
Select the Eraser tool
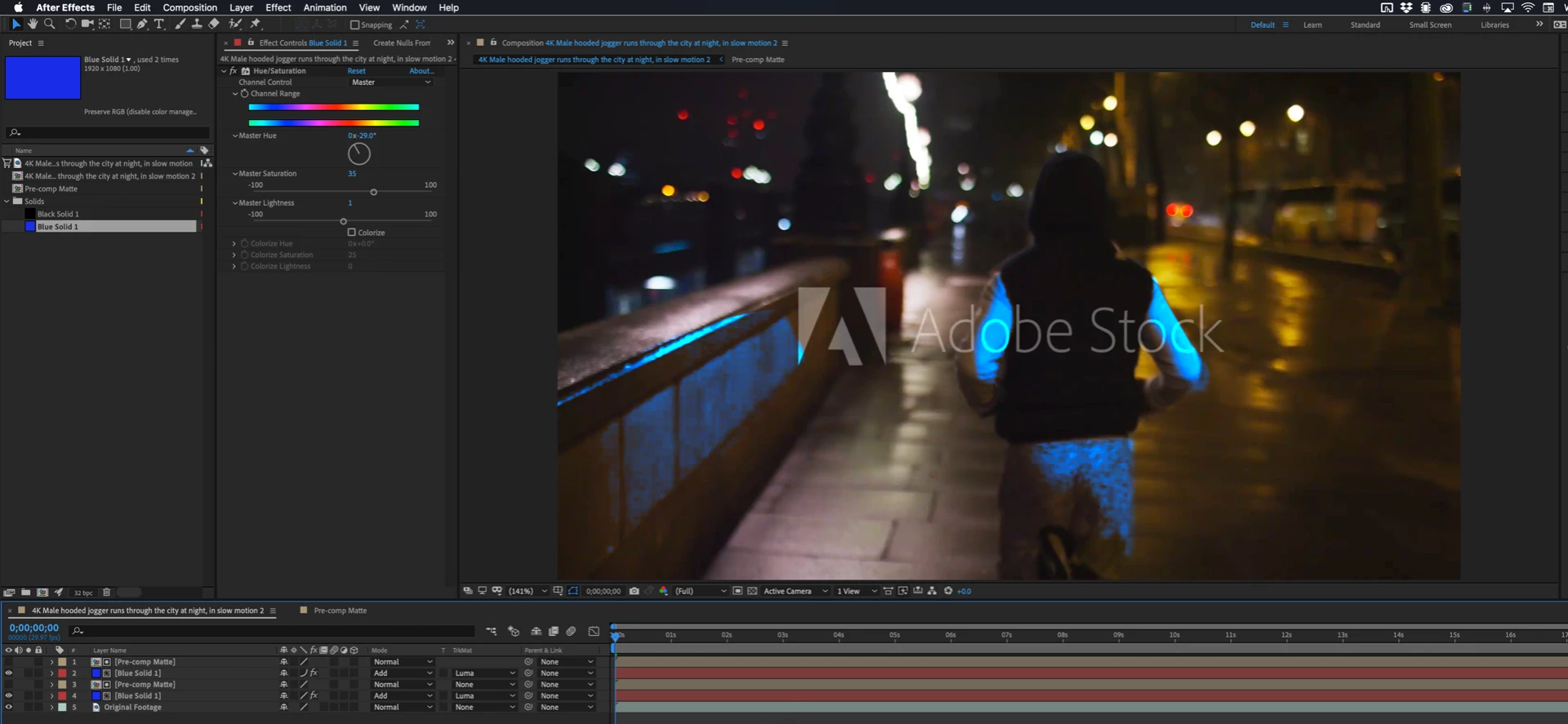[x=214, y=24]
